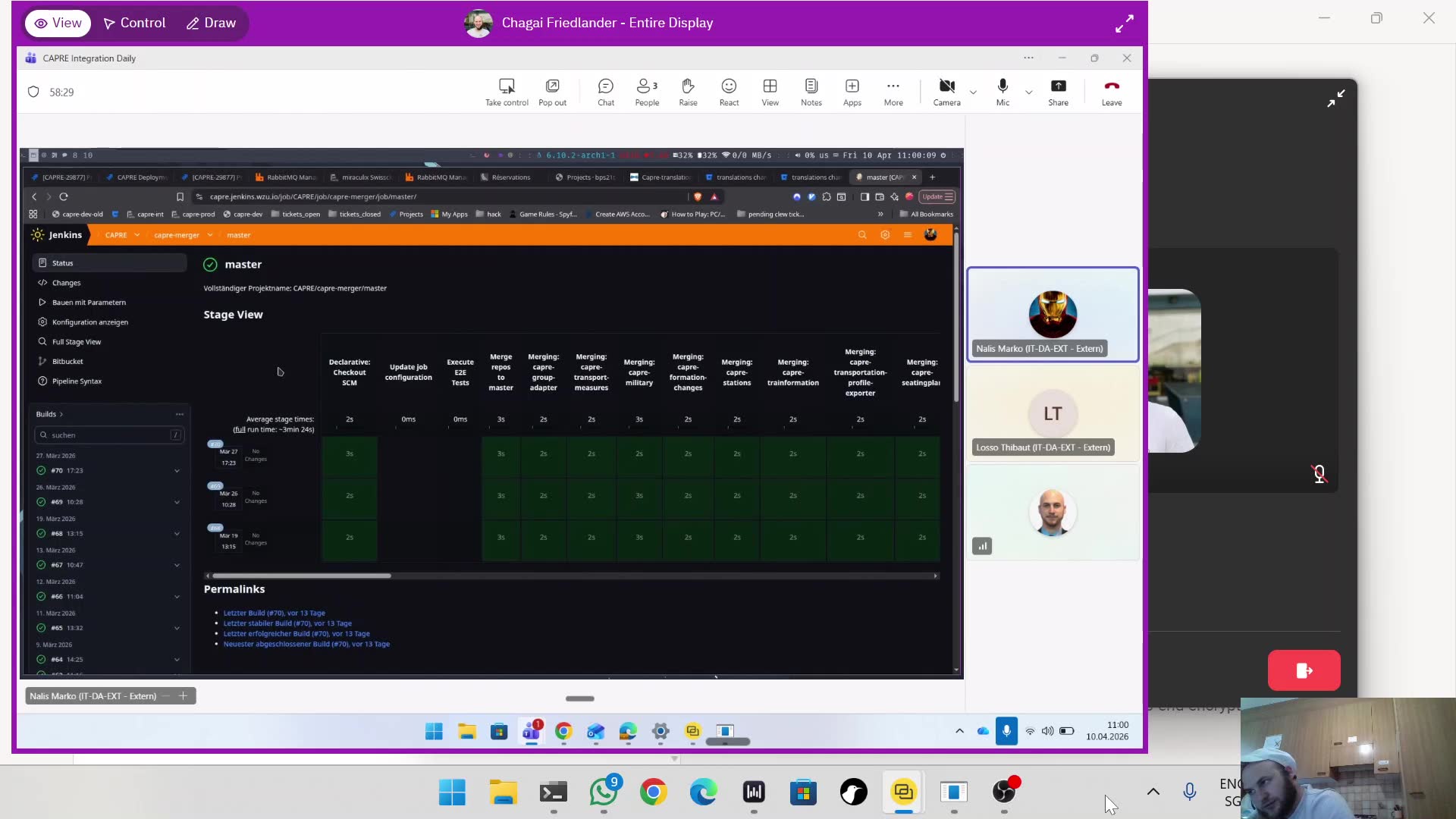Show the People list
The width and height of the screenshot is (1456, 819).
(x=647, y=93)
